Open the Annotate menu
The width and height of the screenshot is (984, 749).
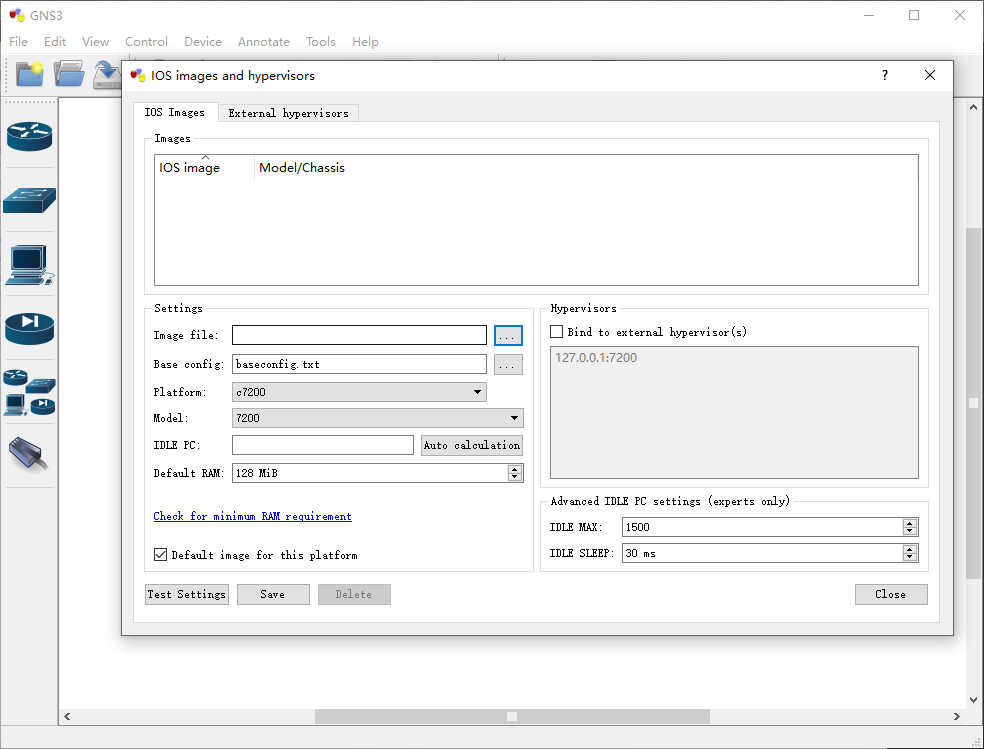(x=264, y=41)
